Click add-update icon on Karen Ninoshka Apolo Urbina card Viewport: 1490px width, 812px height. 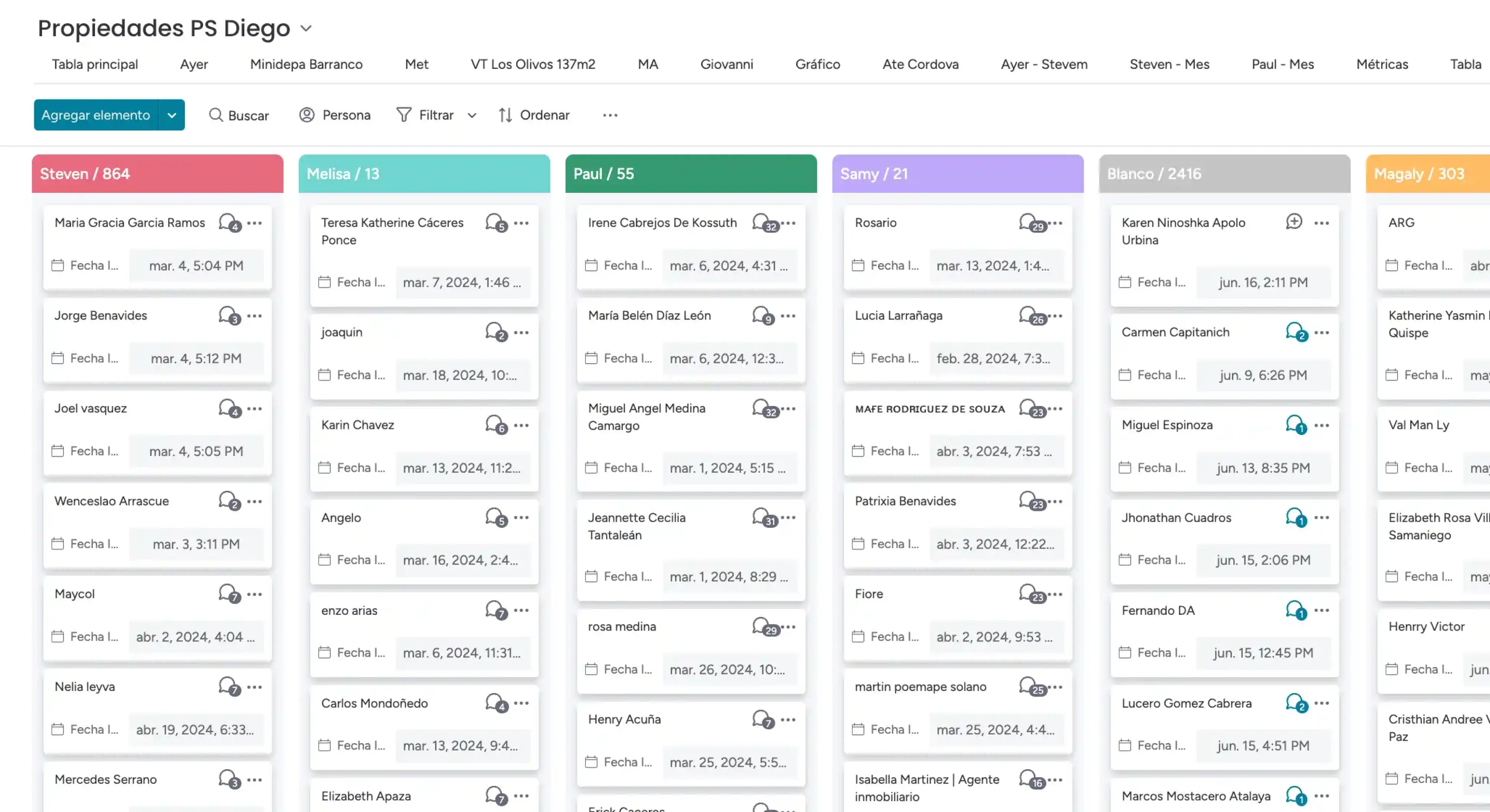pos(1294,222)
